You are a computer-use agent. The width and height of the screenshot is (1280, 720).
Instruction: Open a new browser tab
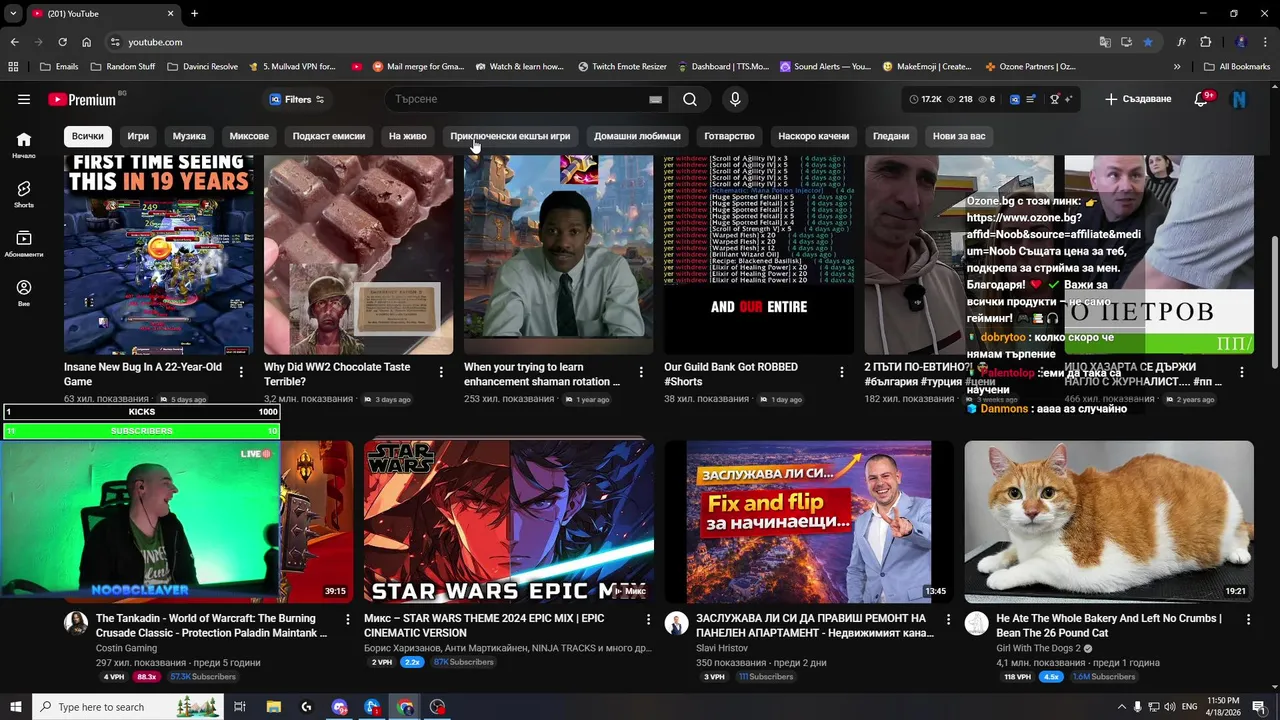pos(194,13)
